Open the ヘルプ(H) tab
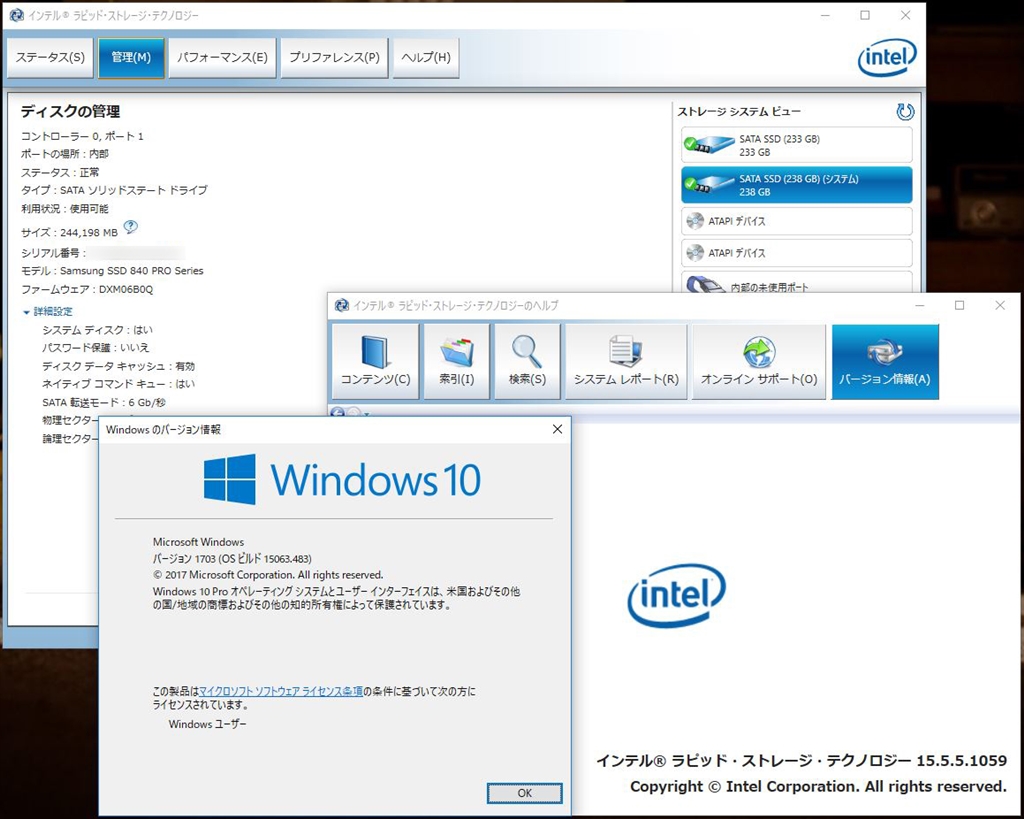Screen dimensions: 1024x819 pos(426,57)
